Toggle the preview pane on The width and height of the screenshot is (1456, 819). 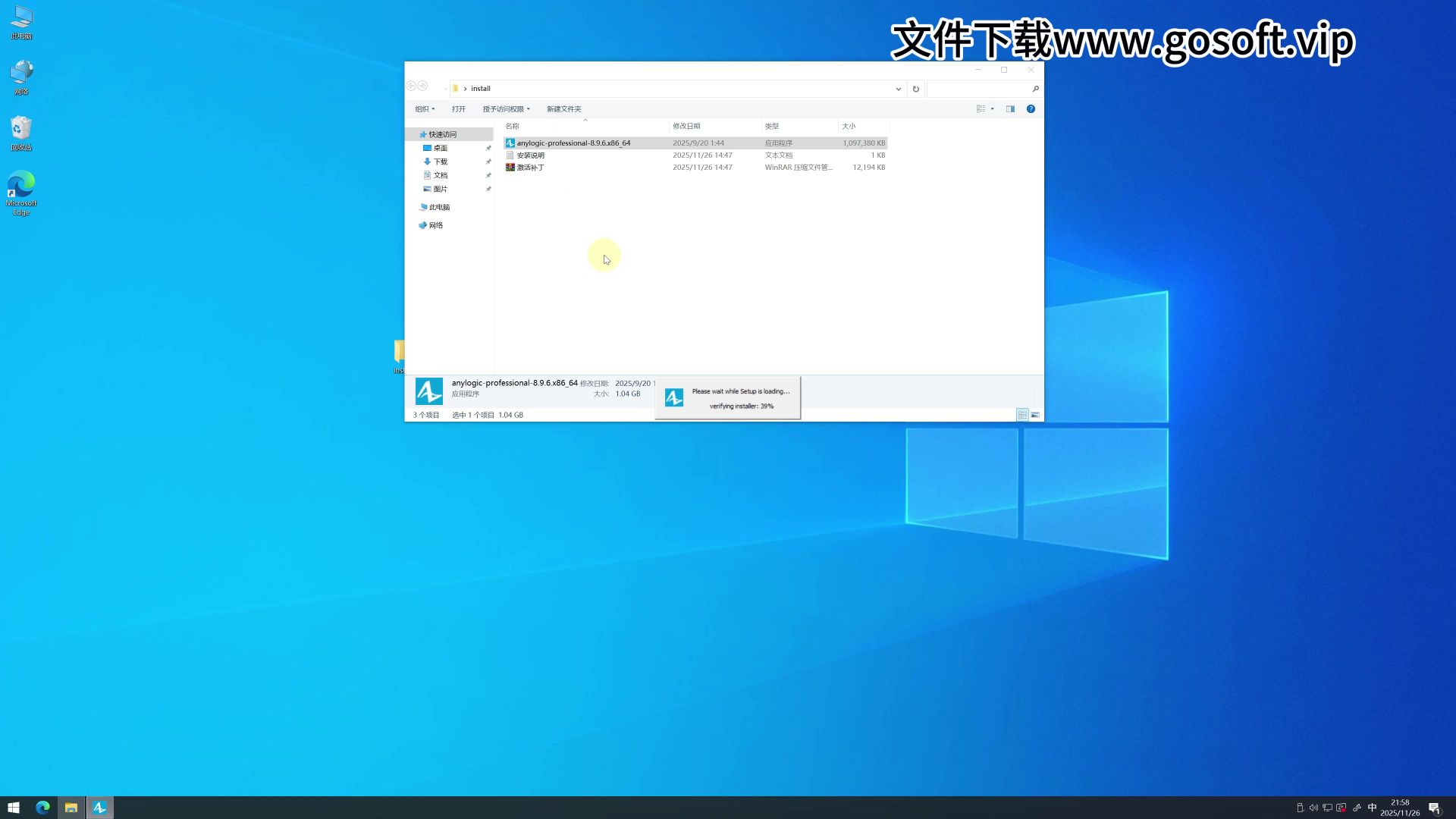point(1010,108)
